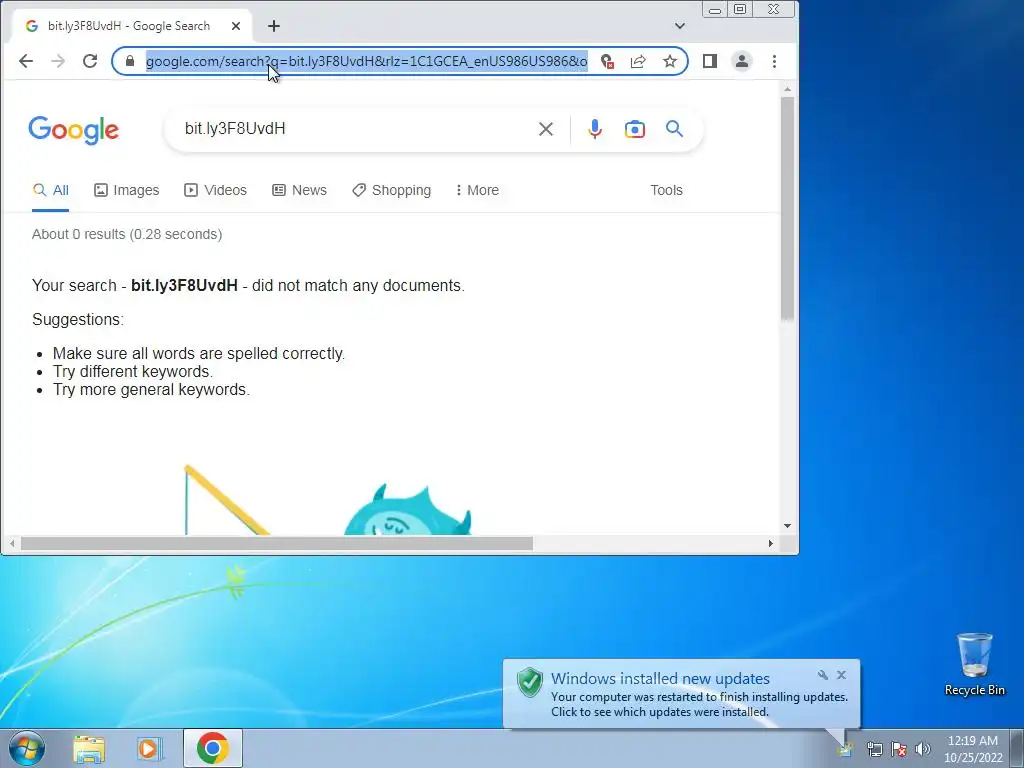The image size is (1024, 768).
Task: Bookmark this tab with the star icon
Action: click(670, 61)
